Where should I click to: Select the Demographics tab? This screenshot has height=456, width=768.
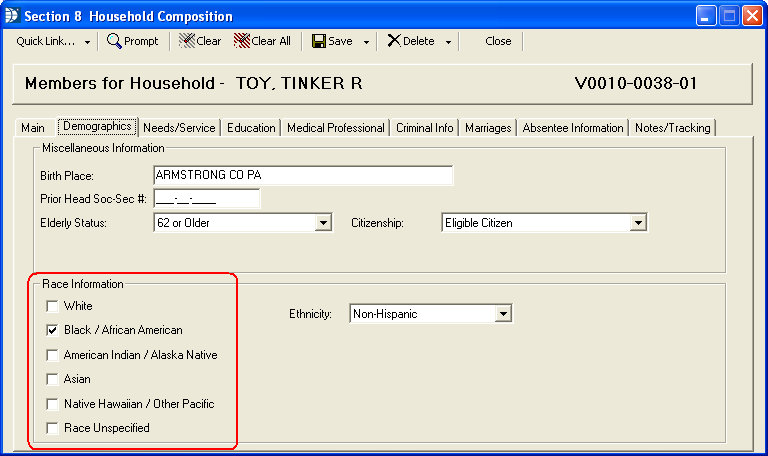tap(97, 126)
